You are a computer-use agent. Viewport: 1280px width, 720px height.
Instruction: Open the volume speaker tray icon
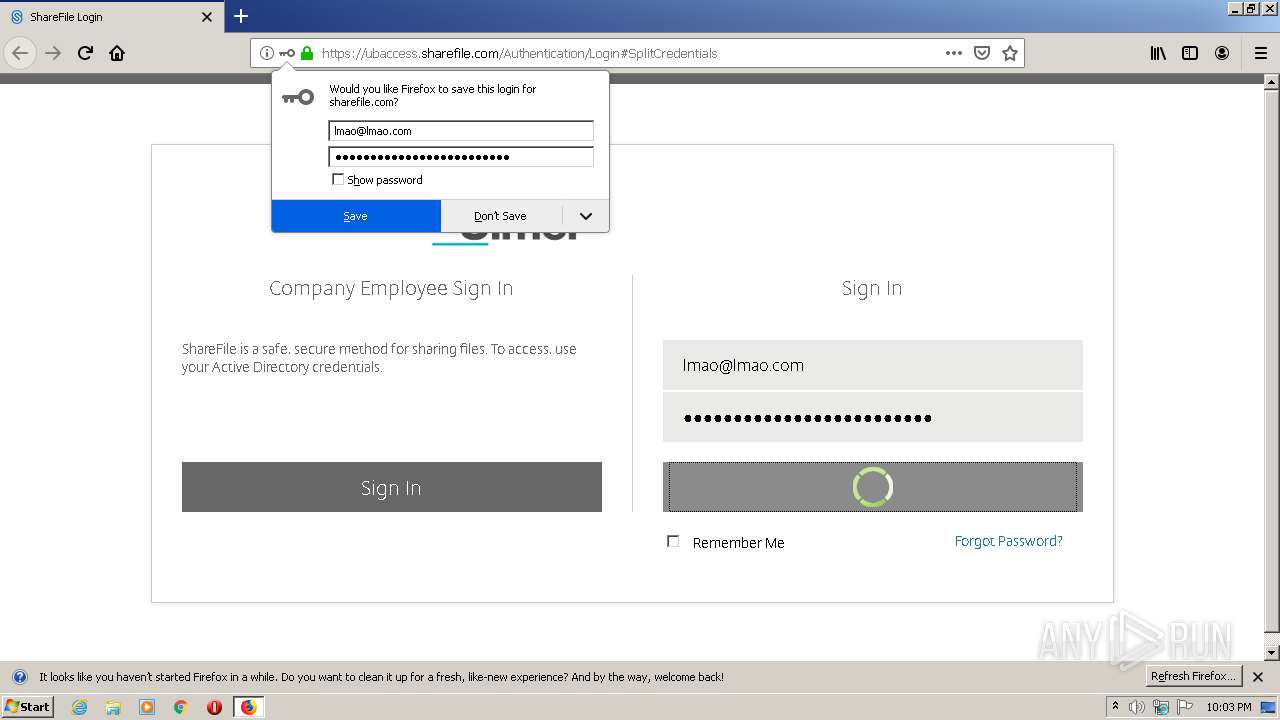point(1137,707)
